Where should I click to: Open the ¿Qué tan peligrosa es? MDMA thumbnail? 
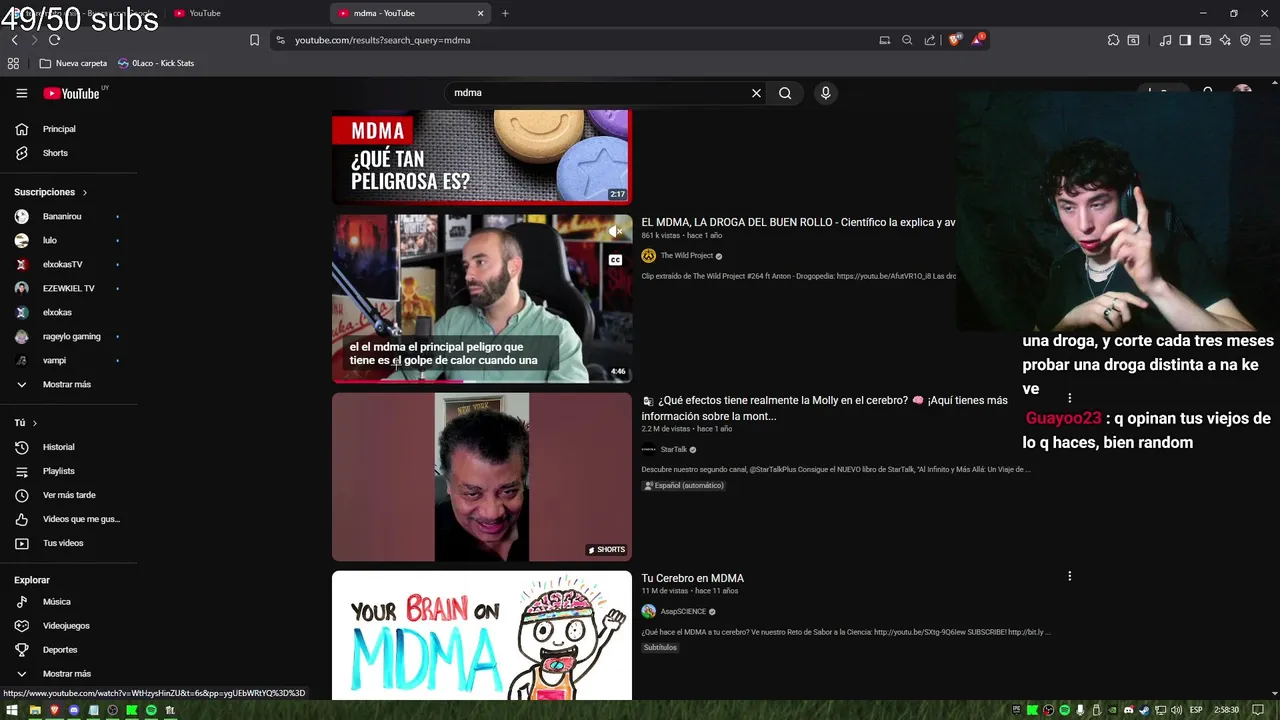point(482,157)
